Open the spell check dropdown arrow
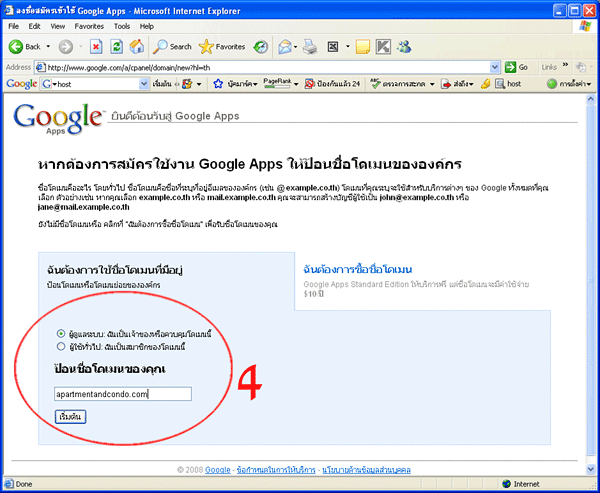 coord(432,84)
